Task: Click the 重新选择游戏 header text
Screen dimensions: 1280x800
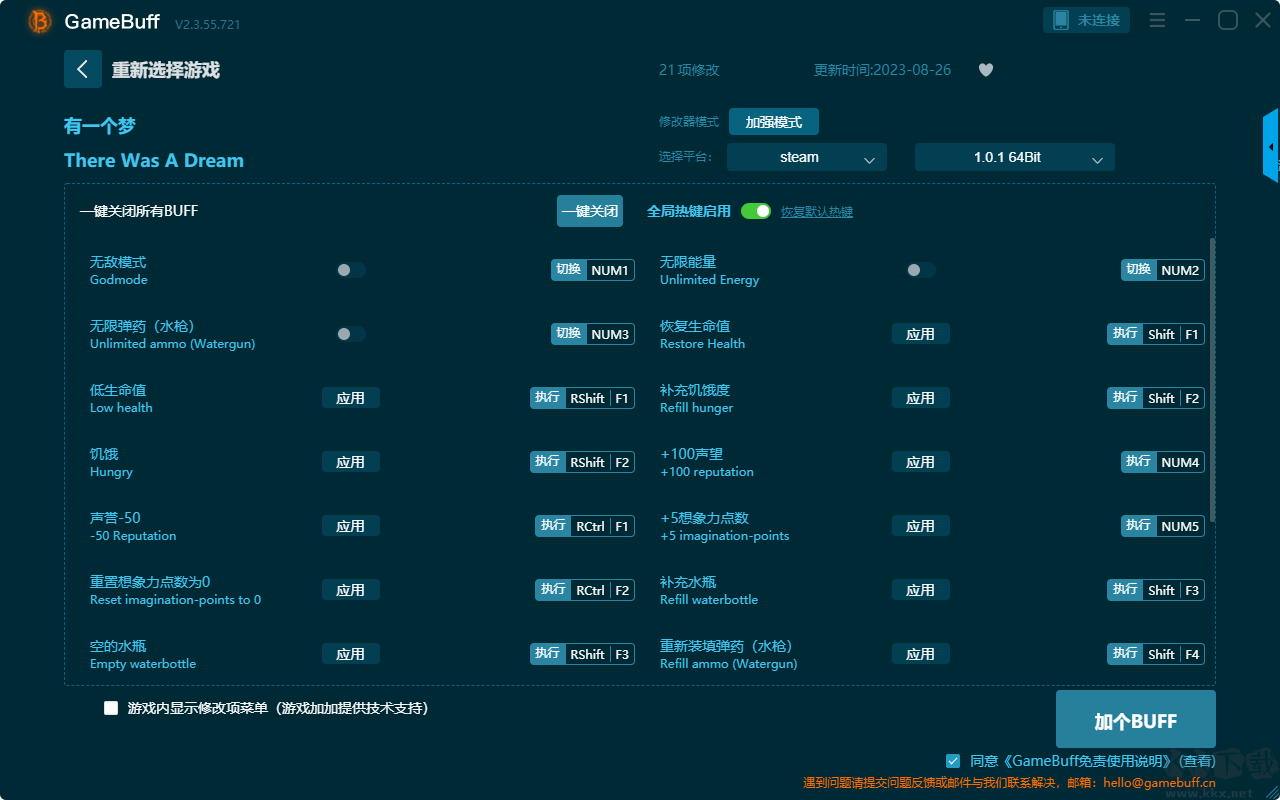Action: pyautogui.click(x=166, y=70)
